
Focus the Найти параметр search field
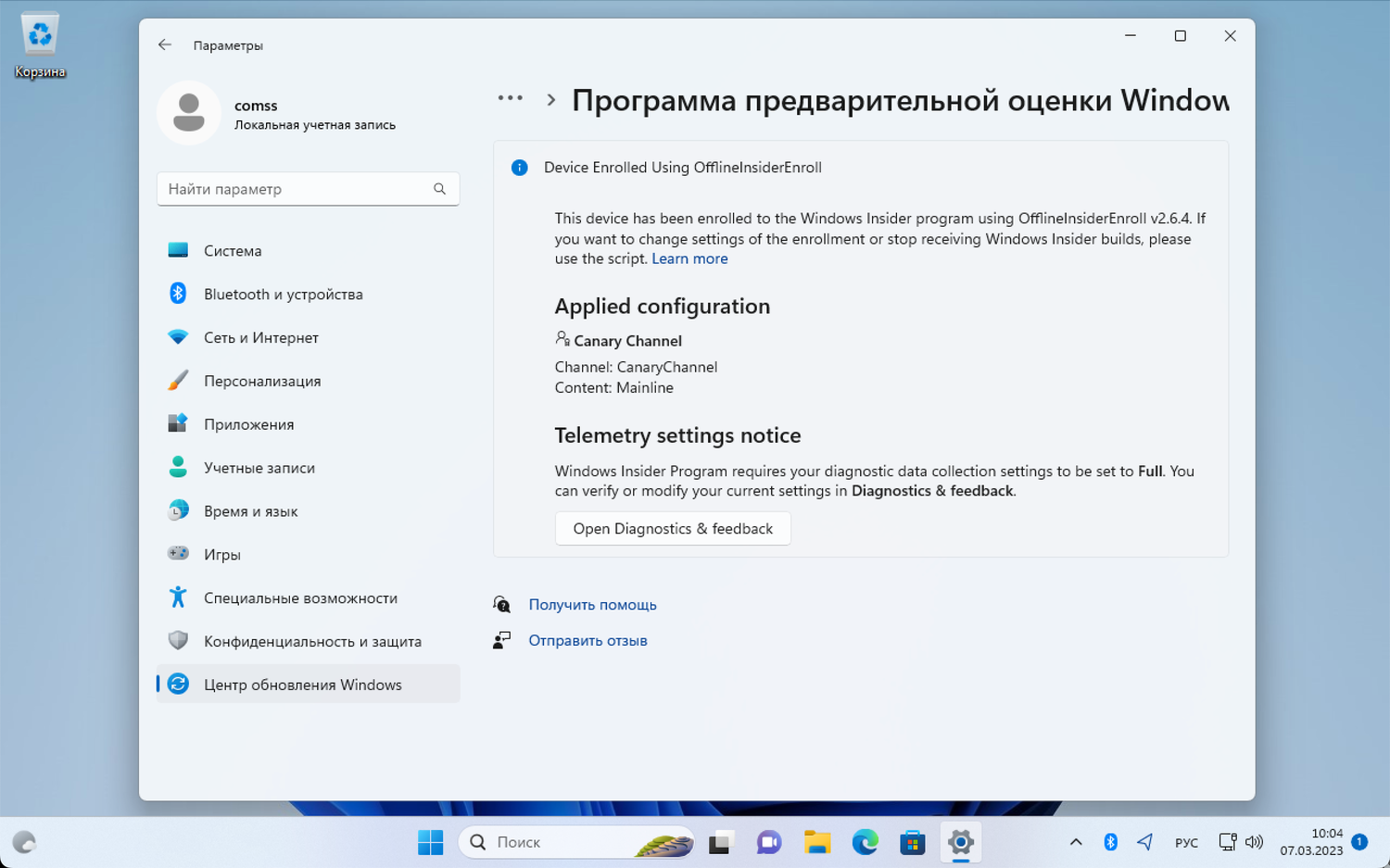[x=309, y=189]
